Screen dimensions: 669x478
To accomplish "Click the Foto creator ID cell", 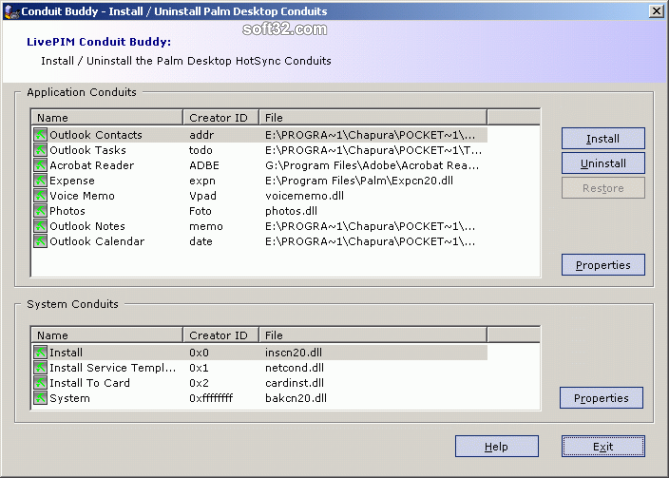I will click(200, 211).
